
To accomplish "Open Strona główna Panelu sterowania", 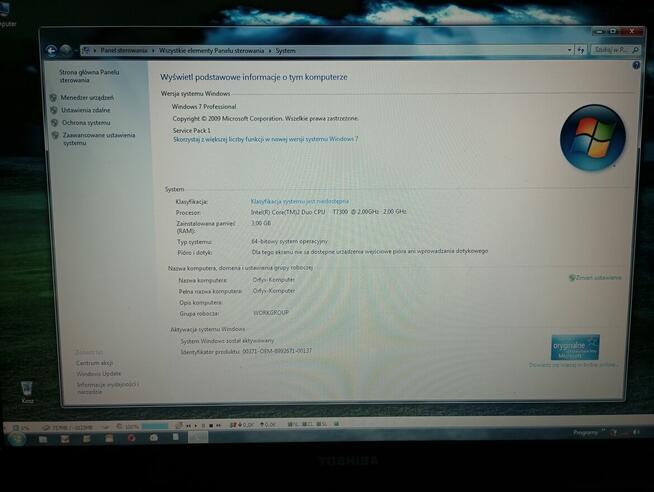I will [89, 76].
